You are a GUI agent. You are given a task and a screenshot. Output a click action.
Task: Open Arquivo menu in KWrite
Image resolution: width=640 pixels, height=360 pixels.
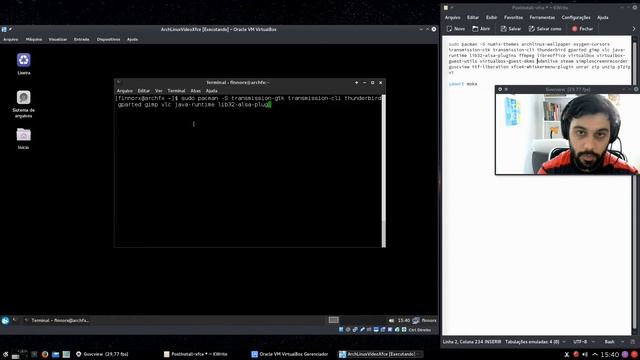(452, 18)
